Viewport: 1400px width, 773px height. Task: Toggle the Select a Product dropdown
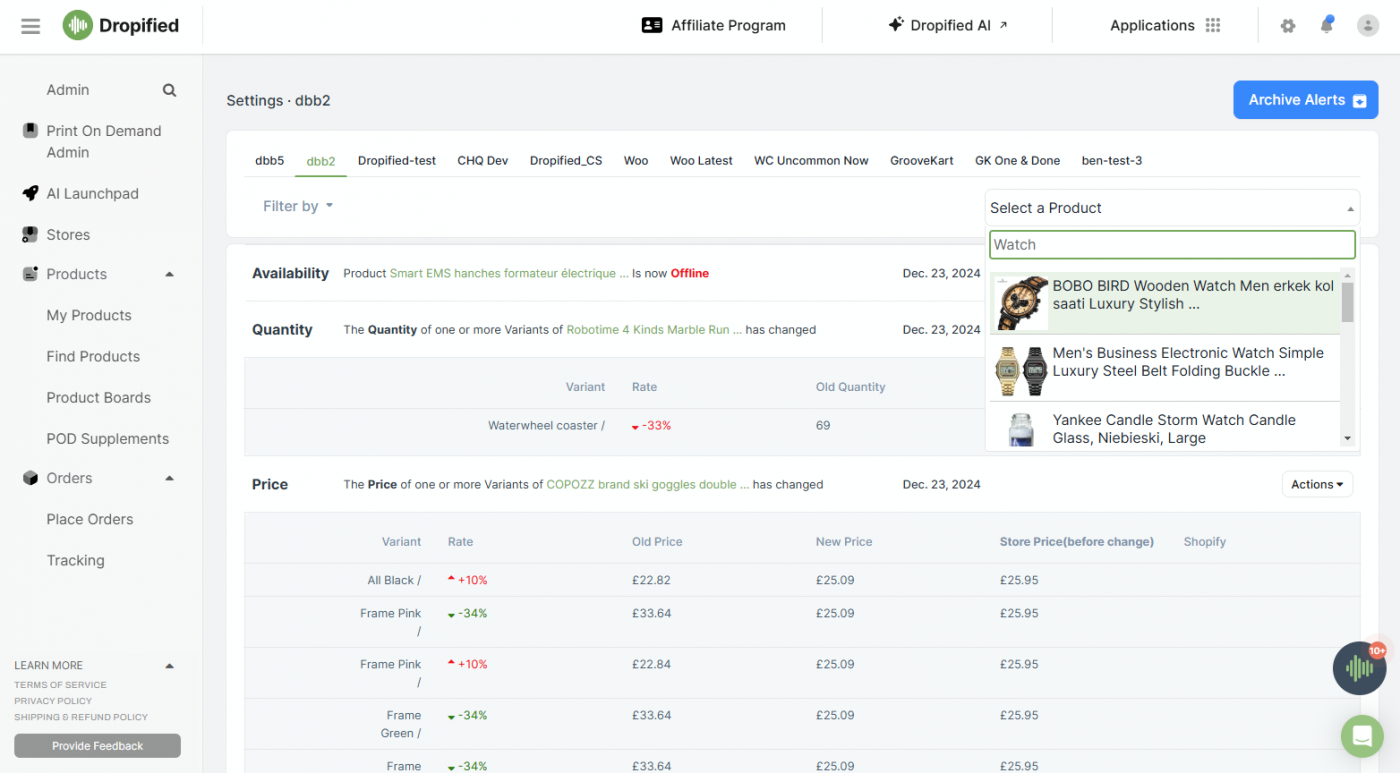[x=1172, y=208]
